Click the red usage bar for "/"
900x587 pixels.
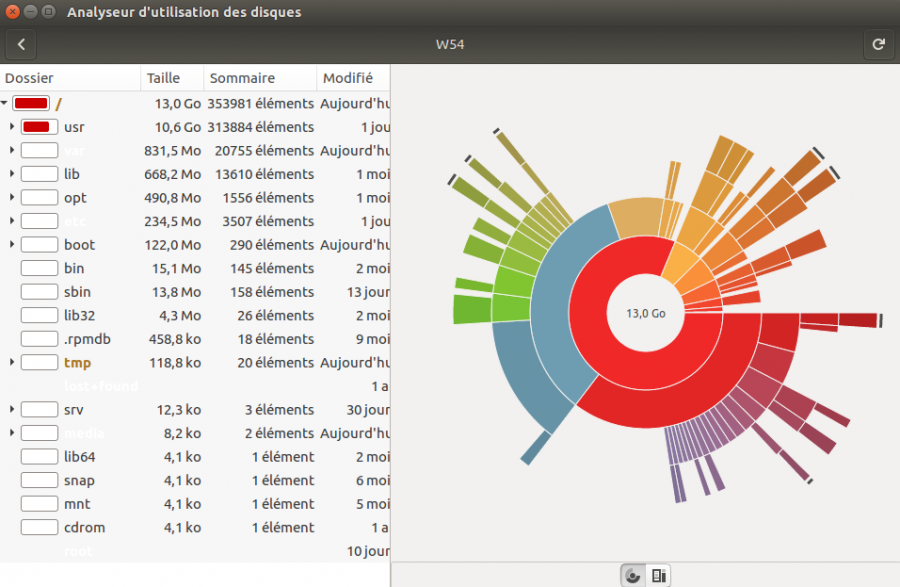click(31, 103)
